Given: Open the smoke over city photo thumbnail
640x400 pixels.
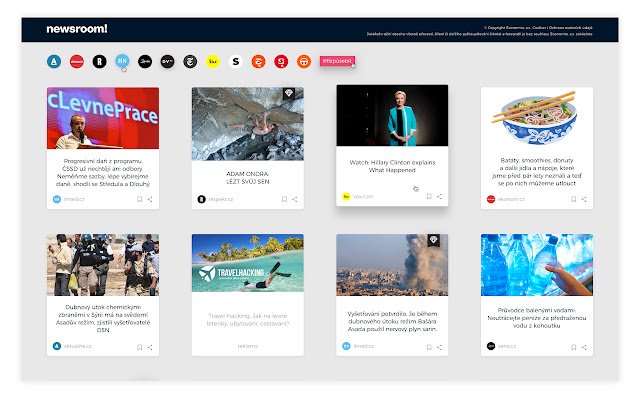Looking at the screenshot, I should (x=392, y=265).
